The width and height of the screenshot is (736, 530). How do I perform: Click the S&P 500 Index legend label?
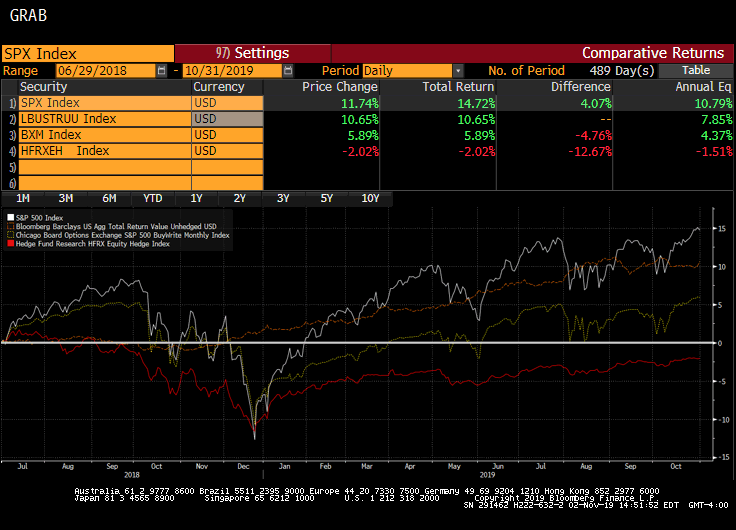point(39,218)
